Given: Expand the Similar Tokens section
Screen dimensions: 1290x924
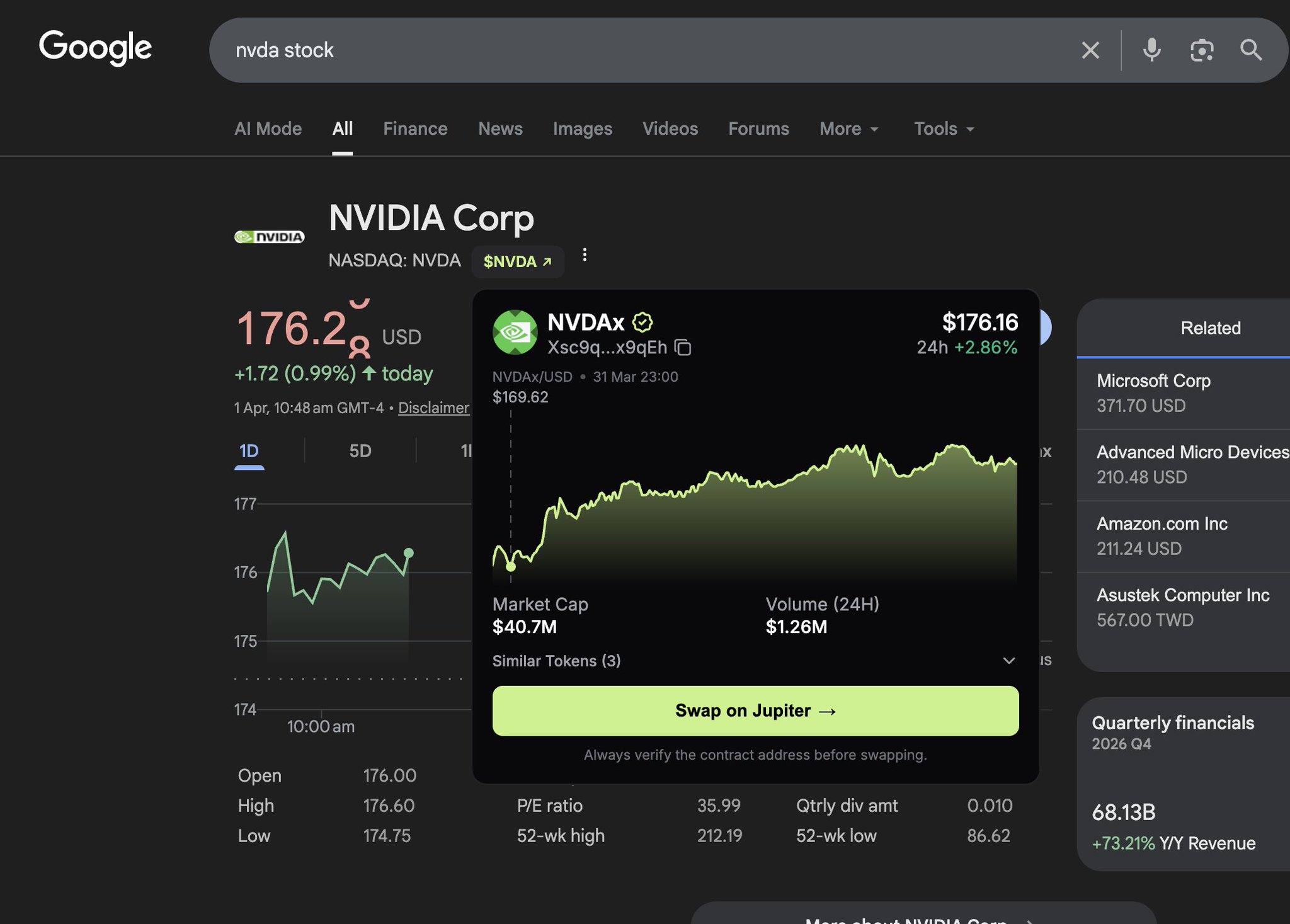Looking at the screenshot, I should [1008, 661].
